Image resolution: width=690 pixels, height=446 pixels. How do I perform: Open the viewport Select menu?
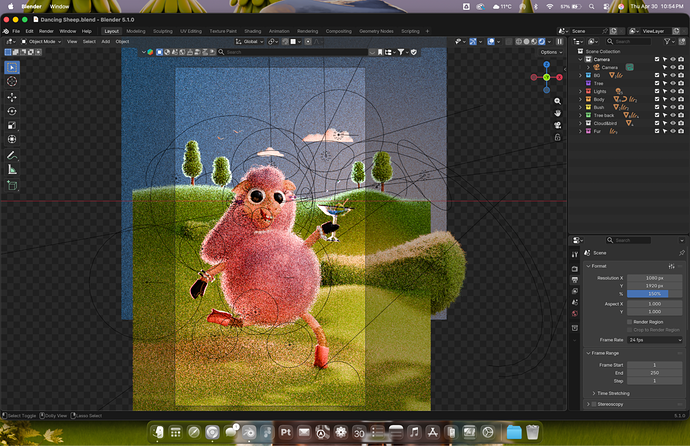(89, 41)
